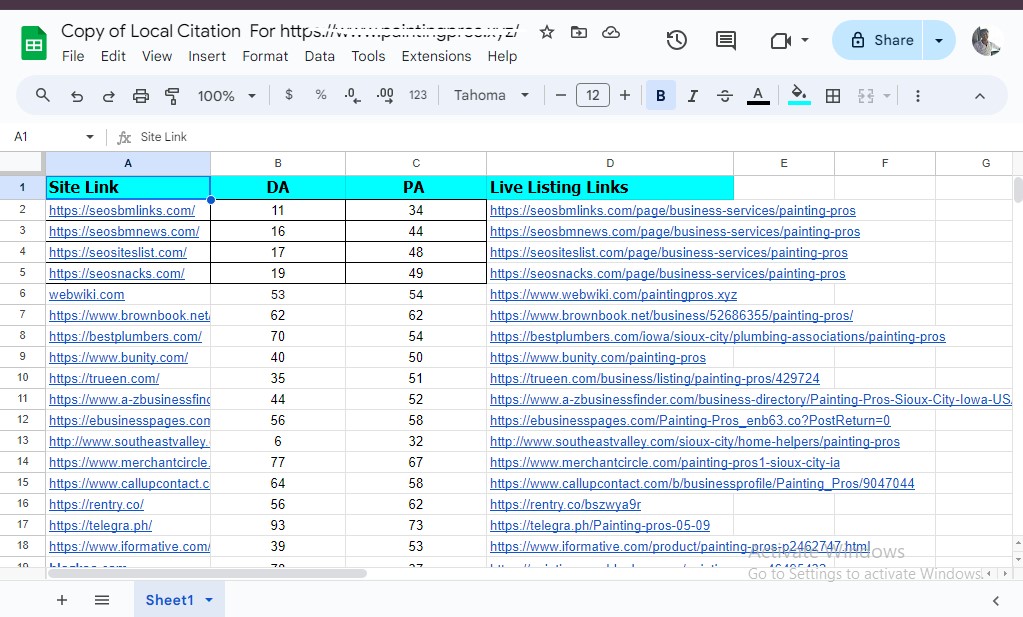Click the print icon in toolbar
The image size is (1023, 617).
pyautogui.click(x=141, y=96)
